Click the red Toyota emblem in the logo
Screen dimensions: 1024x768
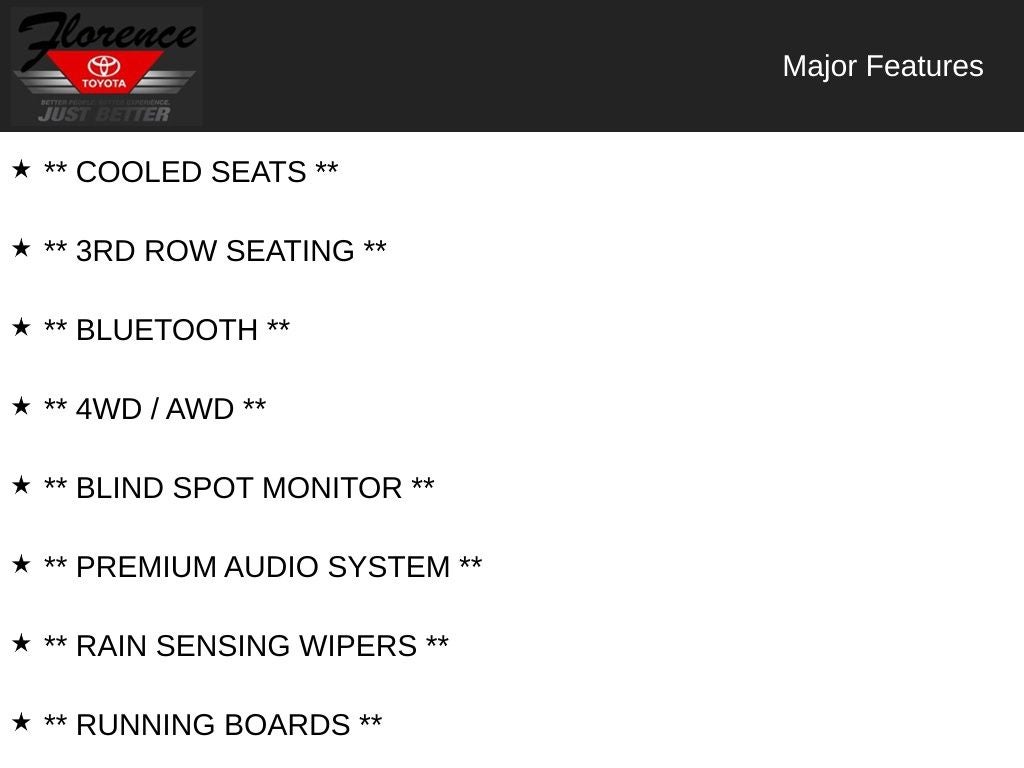104,72
